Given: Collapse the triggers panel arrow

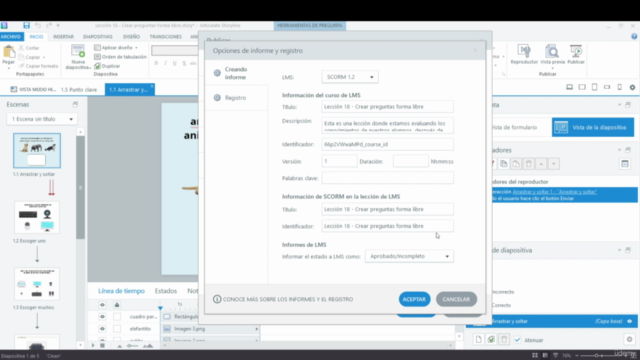Looking at the screenshot, I should [x=619, y=150].
